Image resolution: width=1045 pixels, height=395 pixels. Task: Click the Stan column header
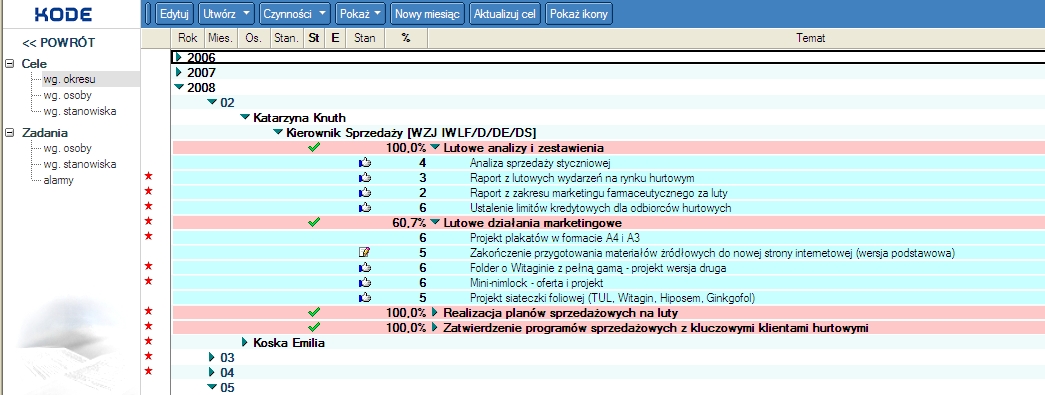pos(365,39)
